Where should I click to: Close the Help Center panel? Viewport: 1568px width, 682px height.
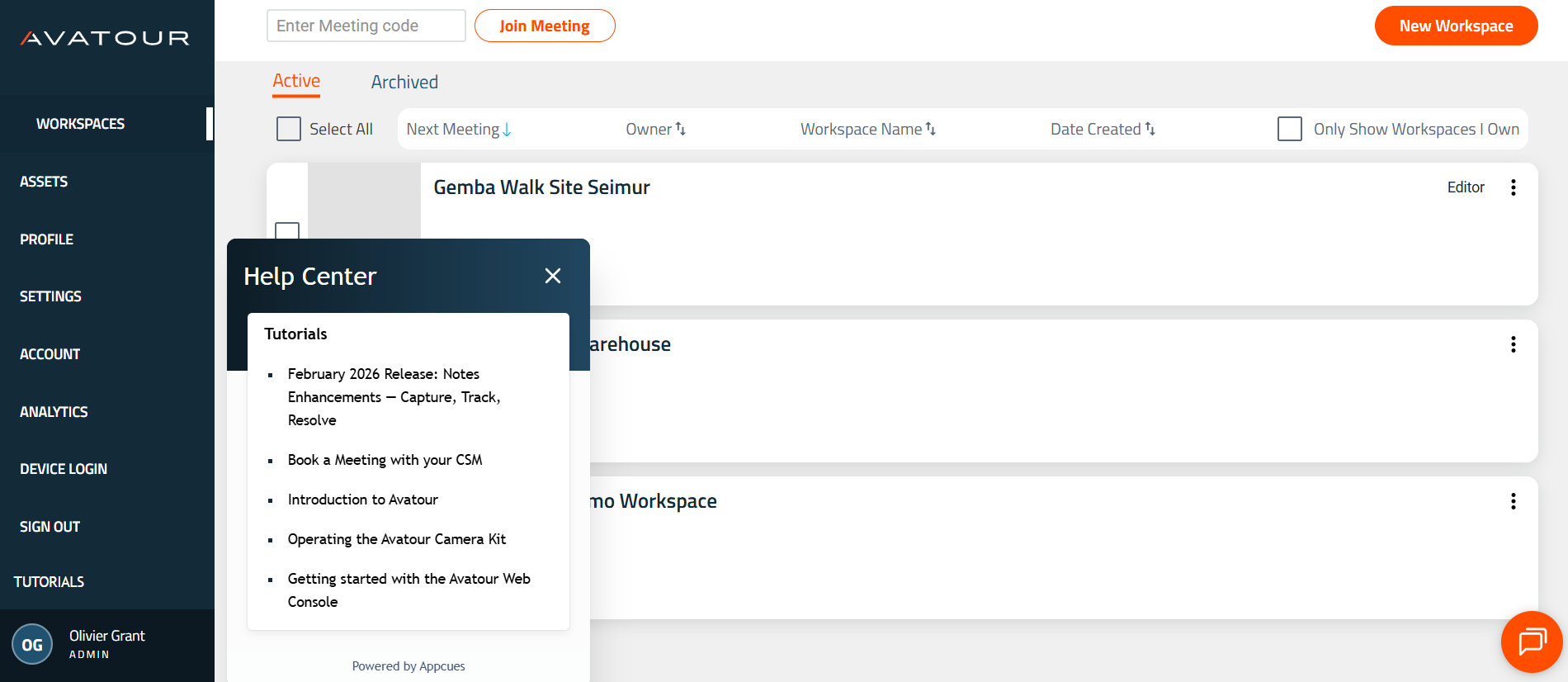(x=553, y=276)
